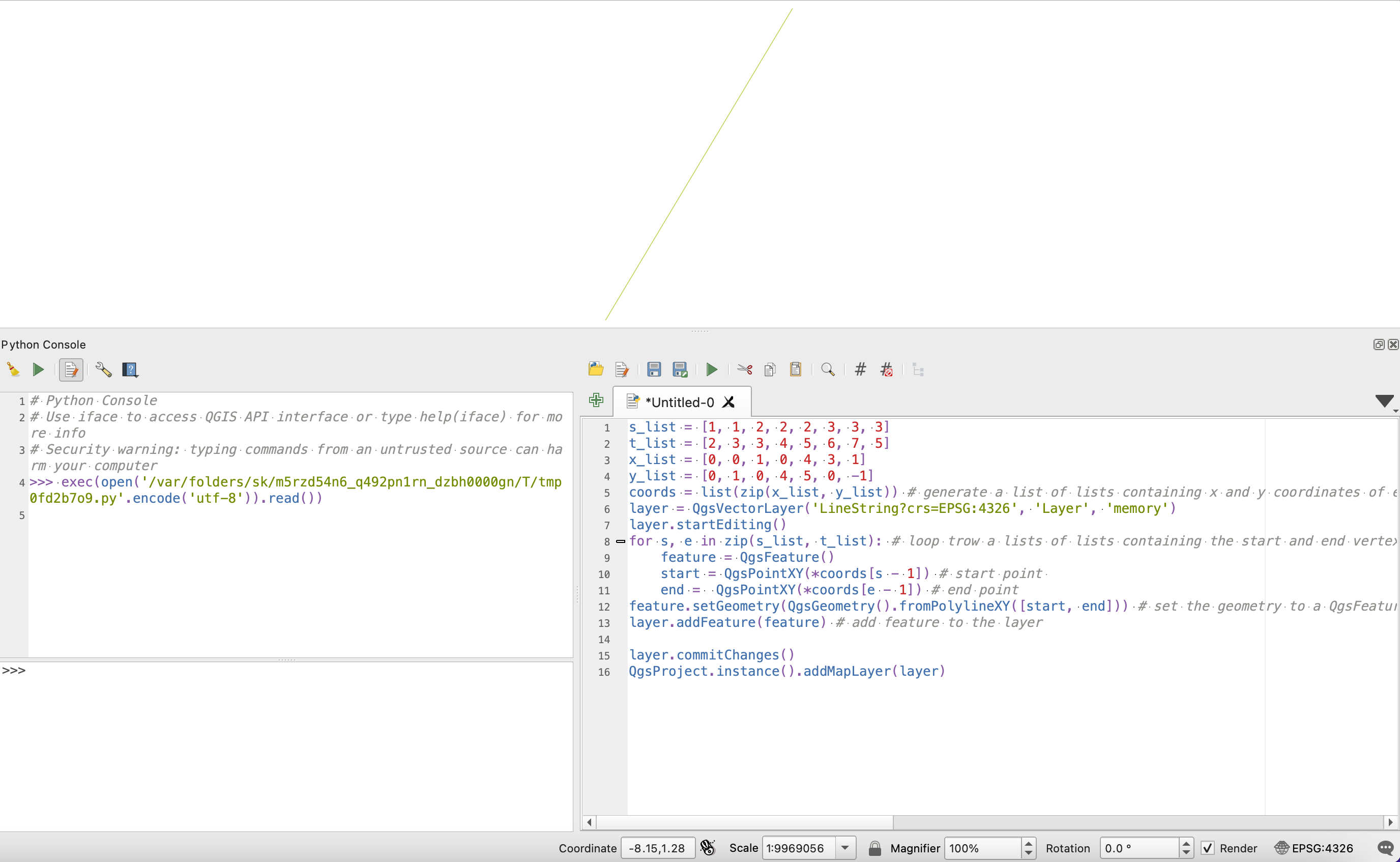
Task: Open CRS settings via EPSG:4326
Action: [1314, 848]
